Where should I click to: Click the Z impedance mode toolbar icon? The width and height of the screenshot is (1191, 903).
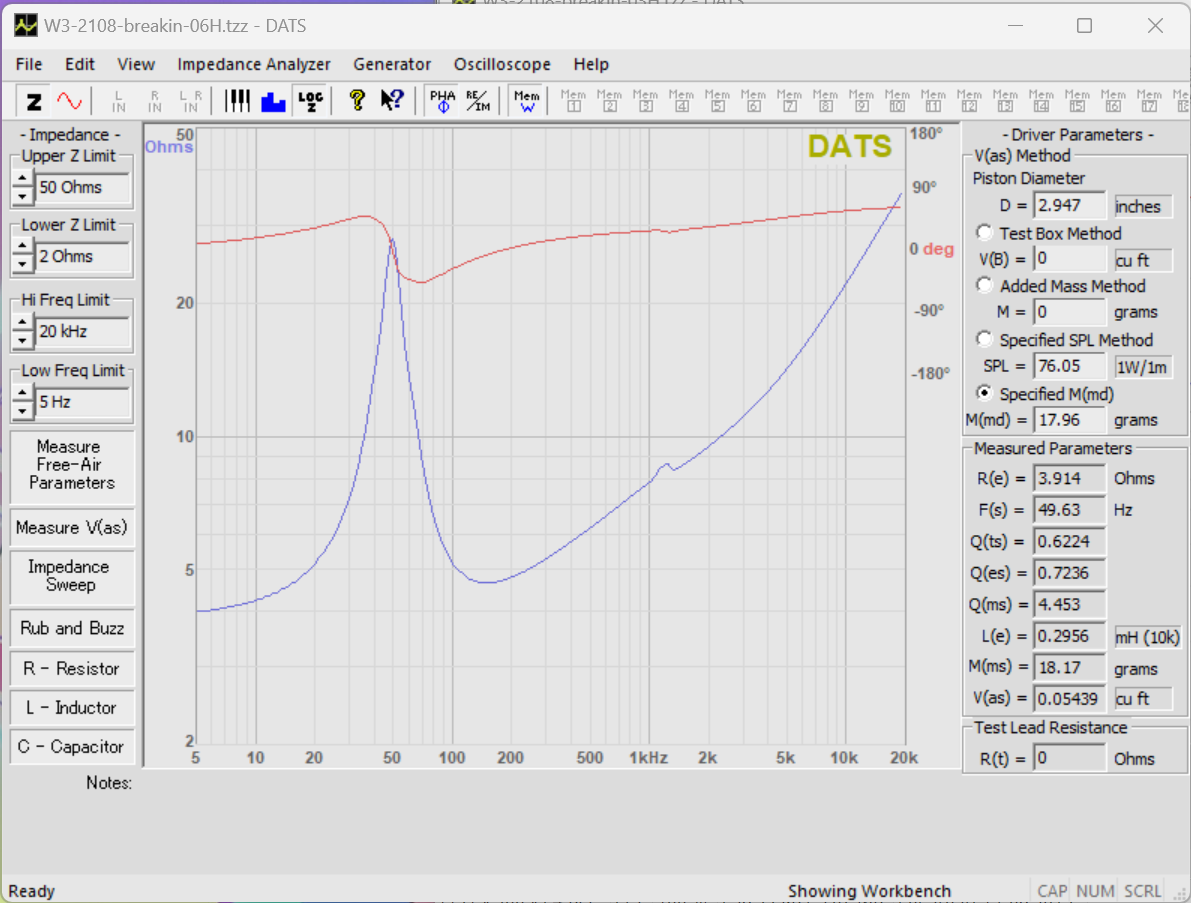(34, 101)
